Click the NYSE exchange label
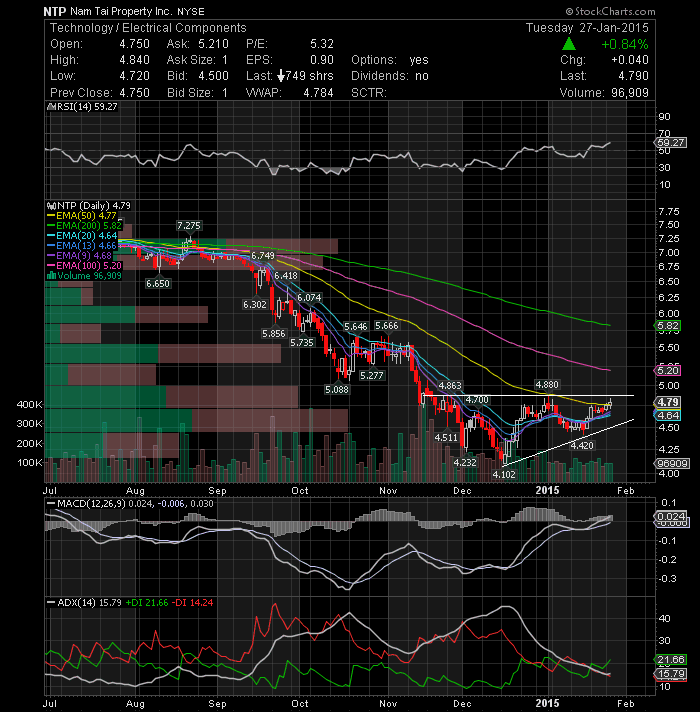This screenshot has height=712, width=700. (191, 11)
